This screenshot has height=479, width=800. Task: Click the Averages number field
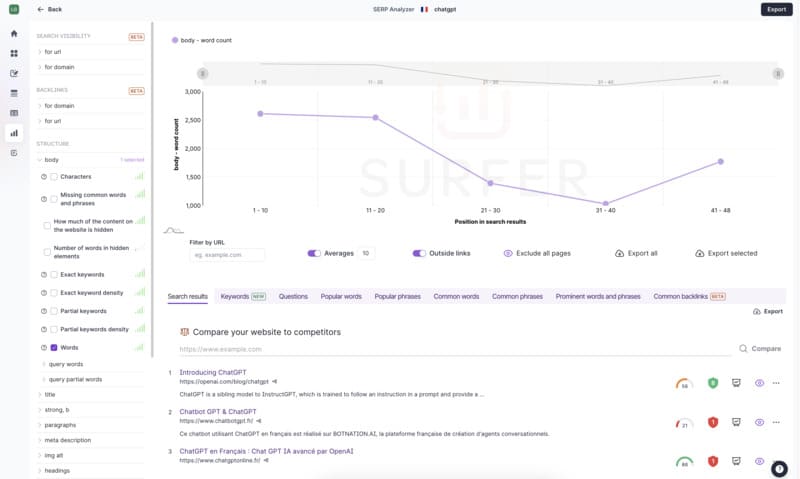coord(366,254)
